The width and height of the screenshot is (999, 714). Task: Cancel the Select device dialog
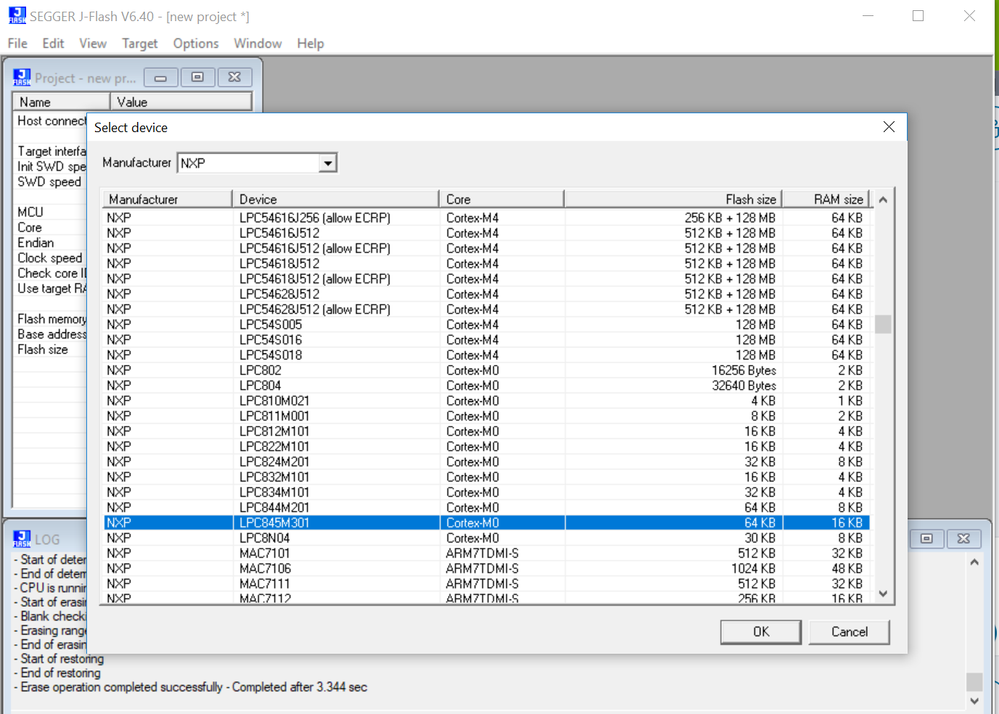849,632
